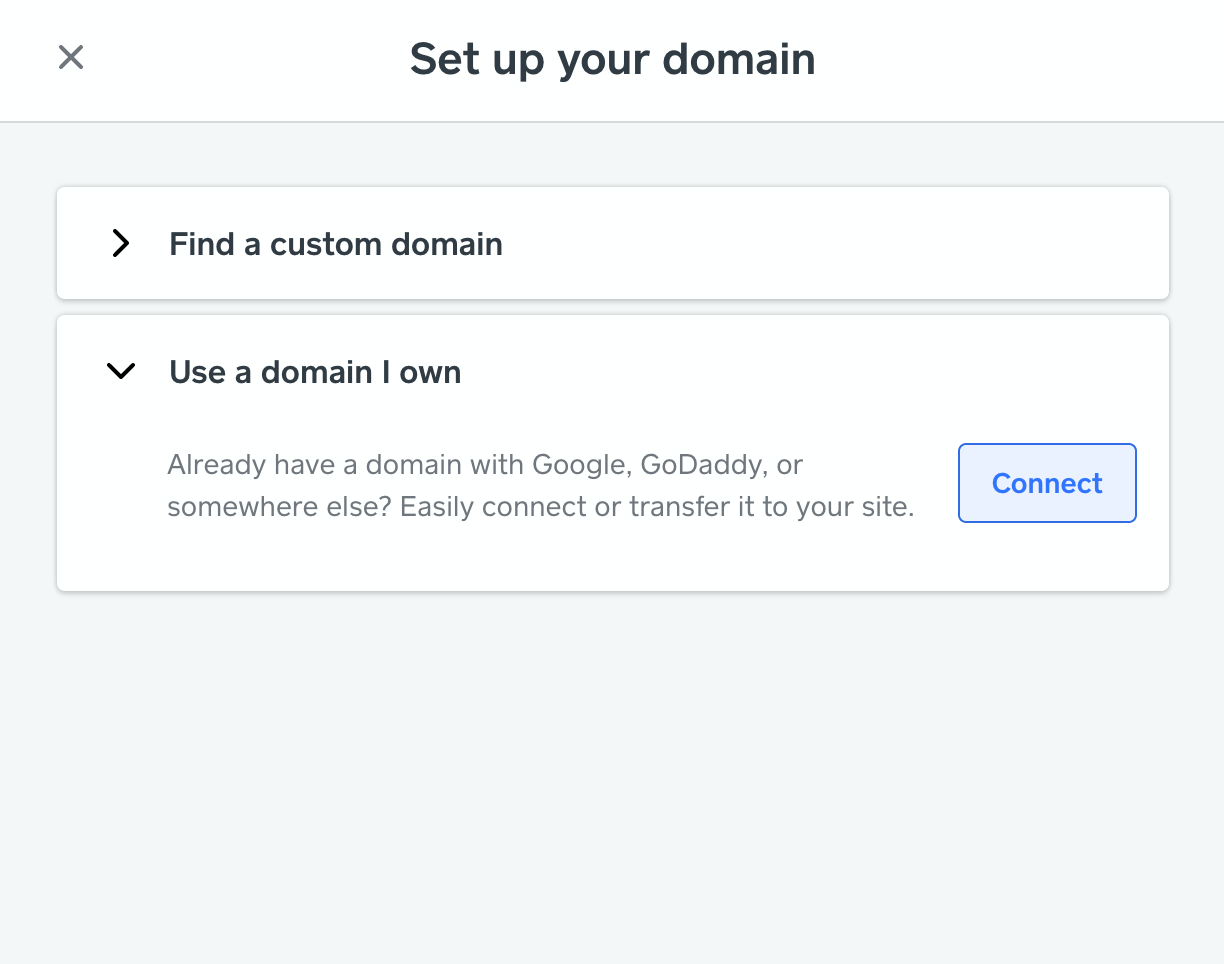
Task: Collapse the Use a domain I own chevron
Action: click(121, 372)
